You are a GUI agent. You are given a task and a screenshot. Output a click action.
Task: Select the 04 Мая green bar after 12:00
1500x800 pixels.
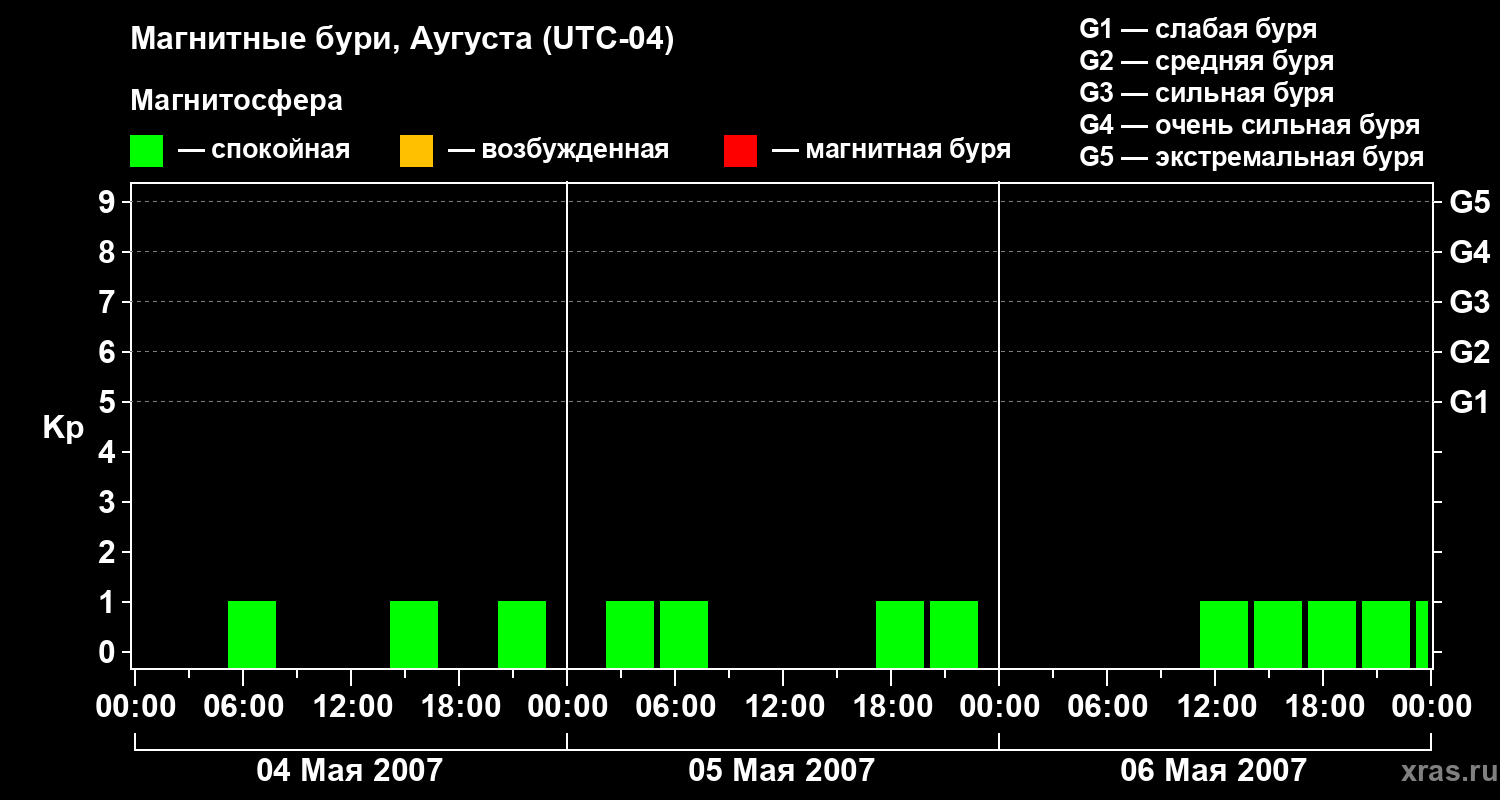pos(414,634)
